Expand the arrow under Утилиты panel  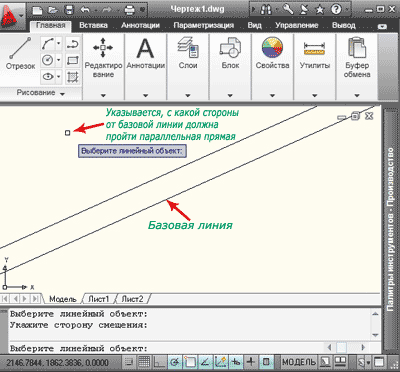(x=315, y=95)
